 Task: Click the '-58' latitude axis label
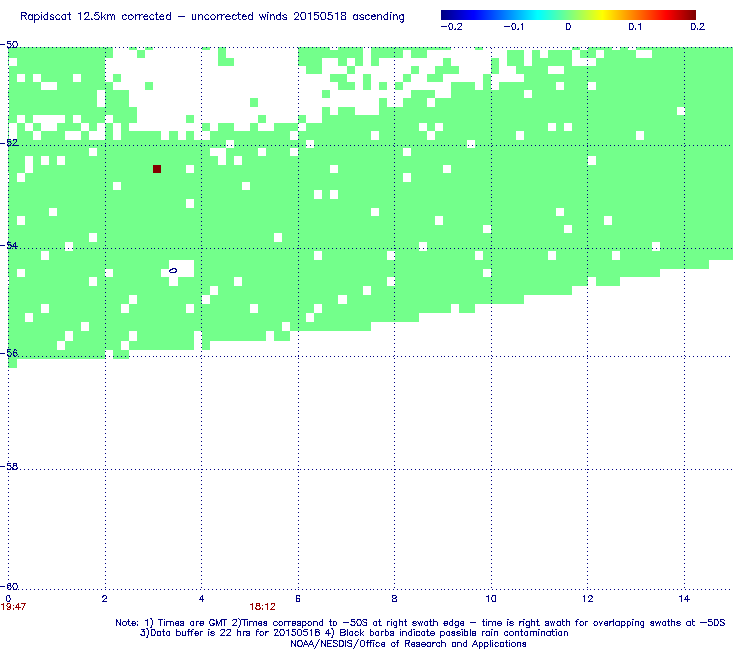pyautogui.click(x=9, y=466)
